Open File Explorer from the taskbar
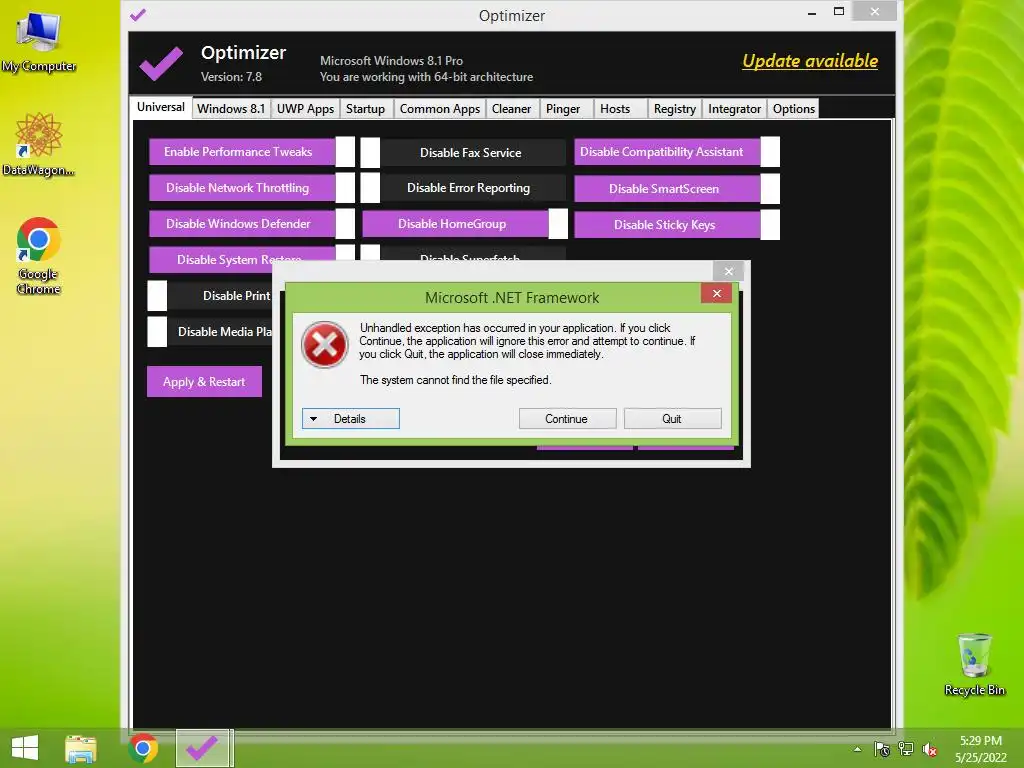 (x=81, y=748)
